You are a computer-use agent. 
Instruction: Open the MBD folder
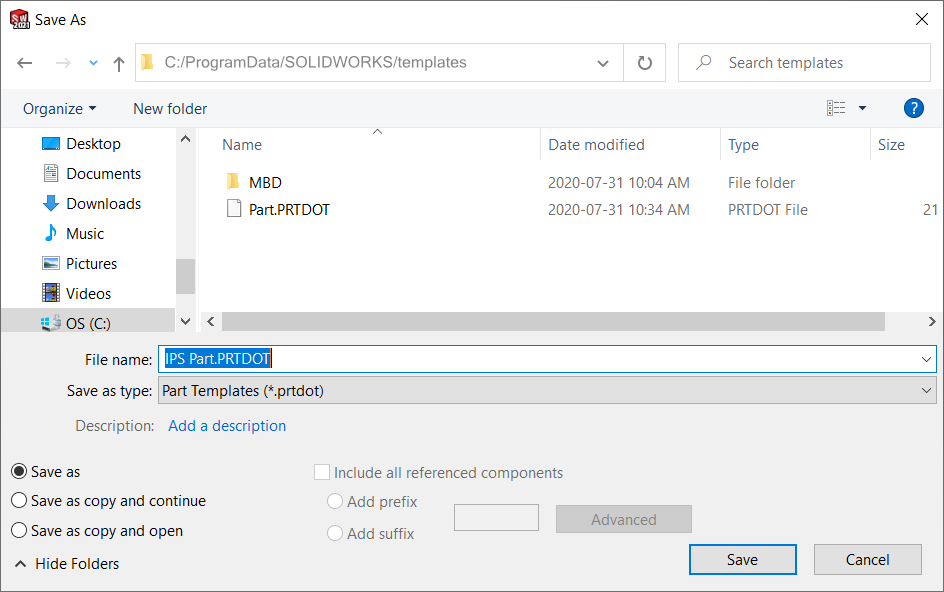click(x=265, y=183)
